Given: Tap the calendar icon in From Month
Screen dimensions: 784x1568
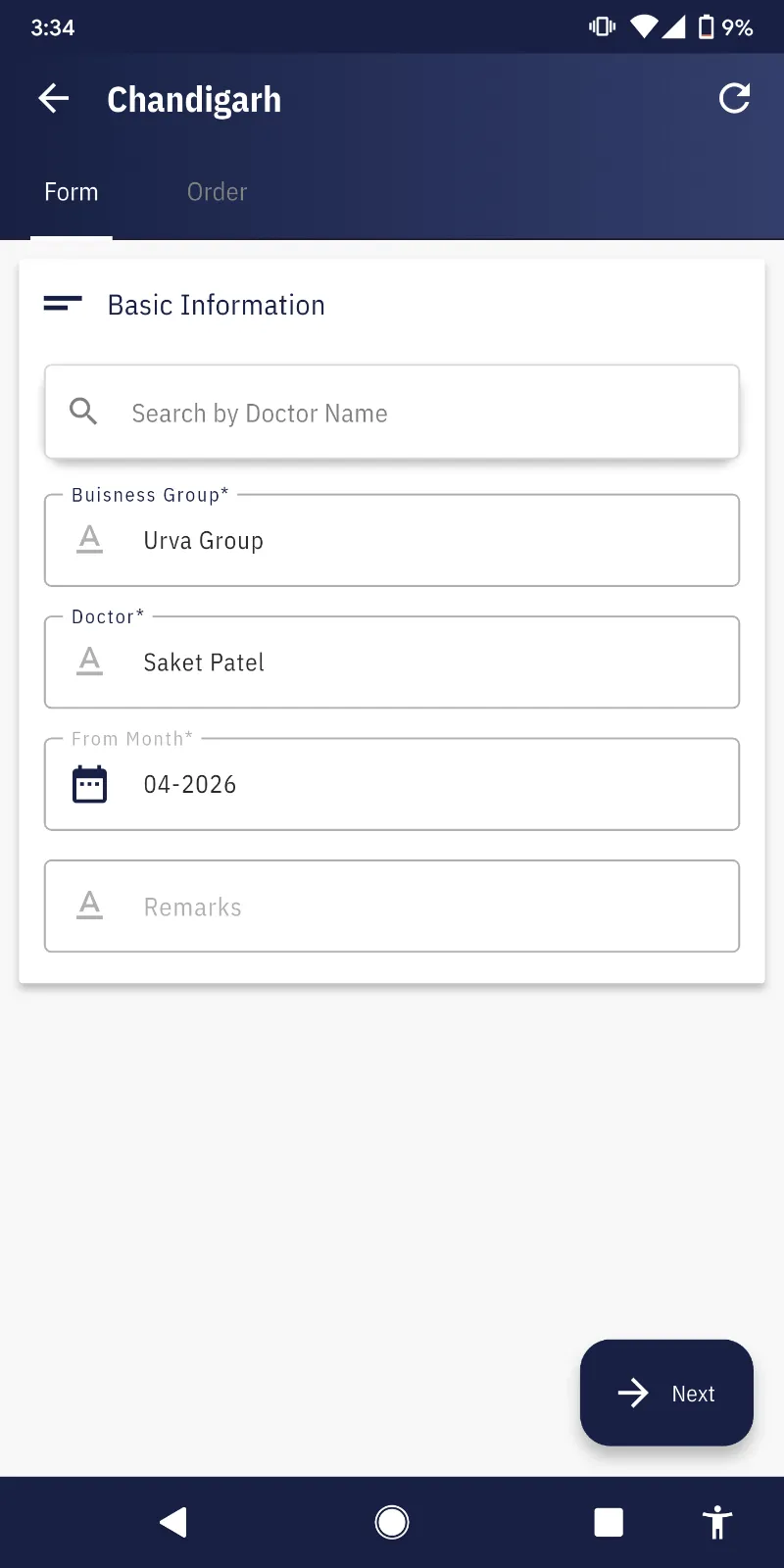Looking at the screenshot, I should pos(90,784).
